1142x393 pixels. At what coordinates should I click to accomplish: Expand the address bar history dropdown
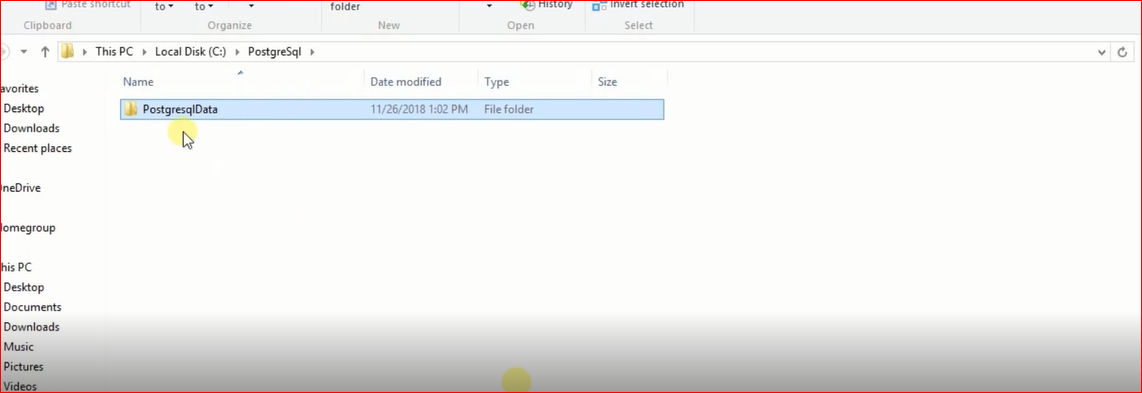pyautogui.click(x=1101, y=52)
